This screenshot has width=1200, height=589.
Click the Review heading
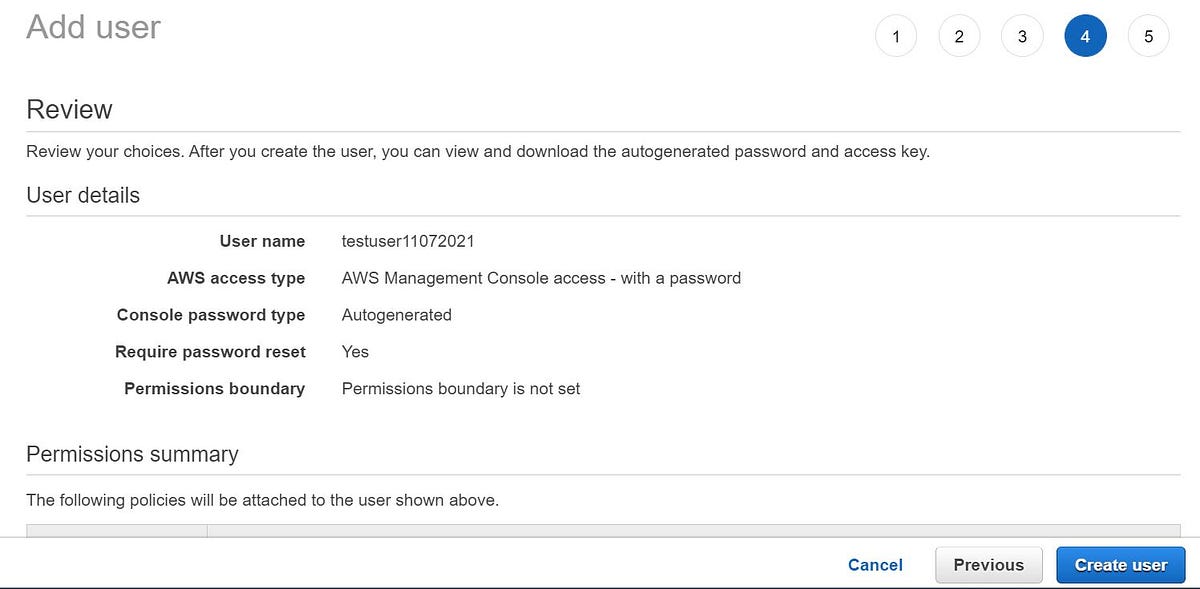point(69,109)
